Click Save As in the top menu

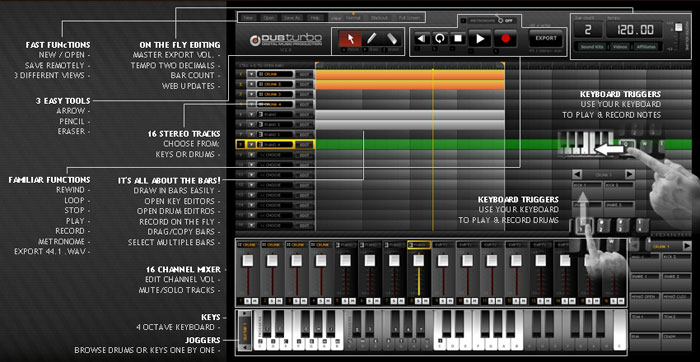[292, 18]
